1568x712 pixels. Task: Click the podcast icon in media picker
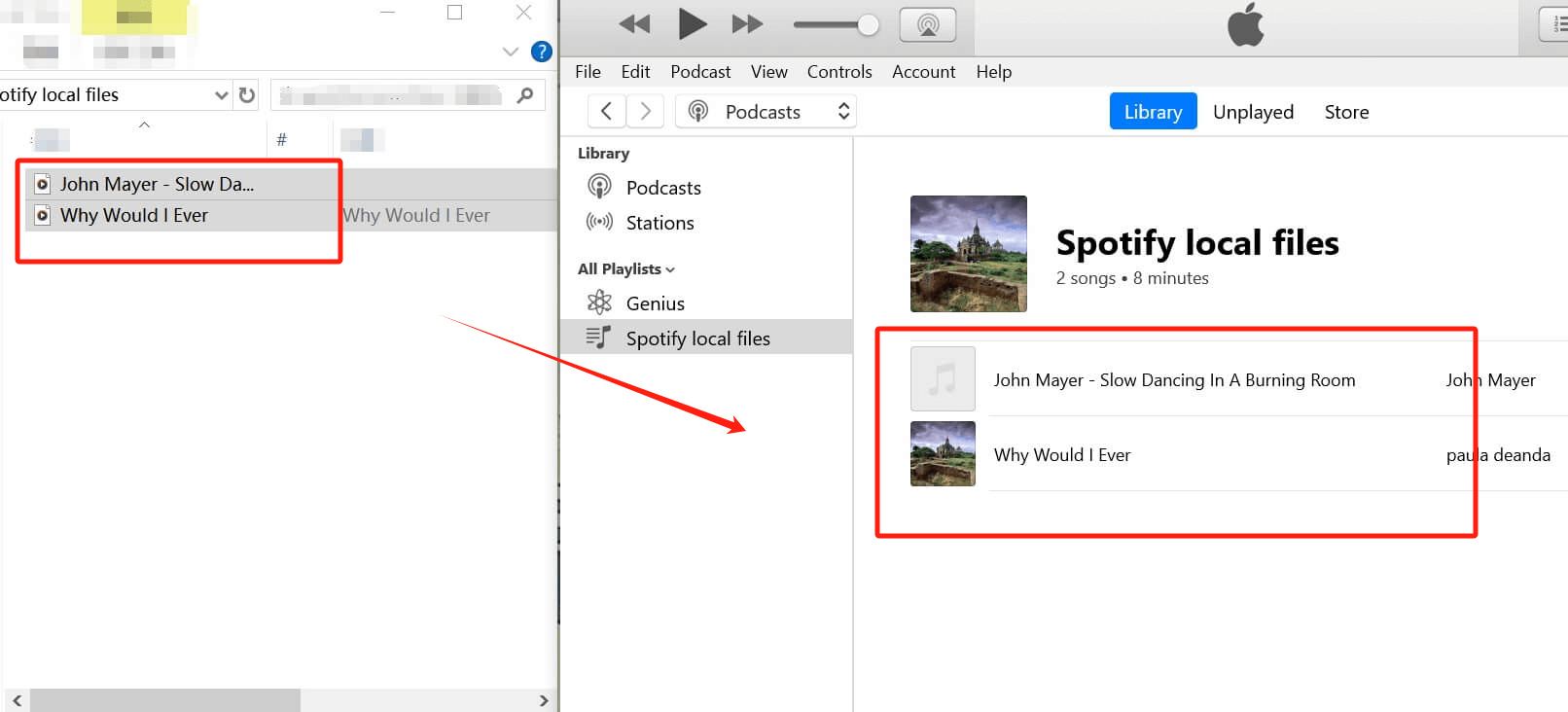[x=697, y=111]
